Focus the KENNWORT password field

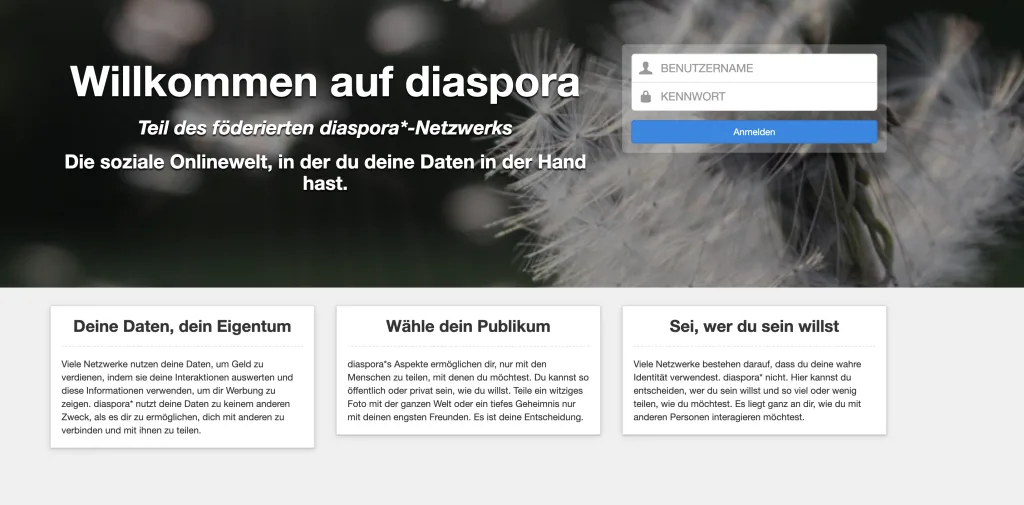coord(760,97)
